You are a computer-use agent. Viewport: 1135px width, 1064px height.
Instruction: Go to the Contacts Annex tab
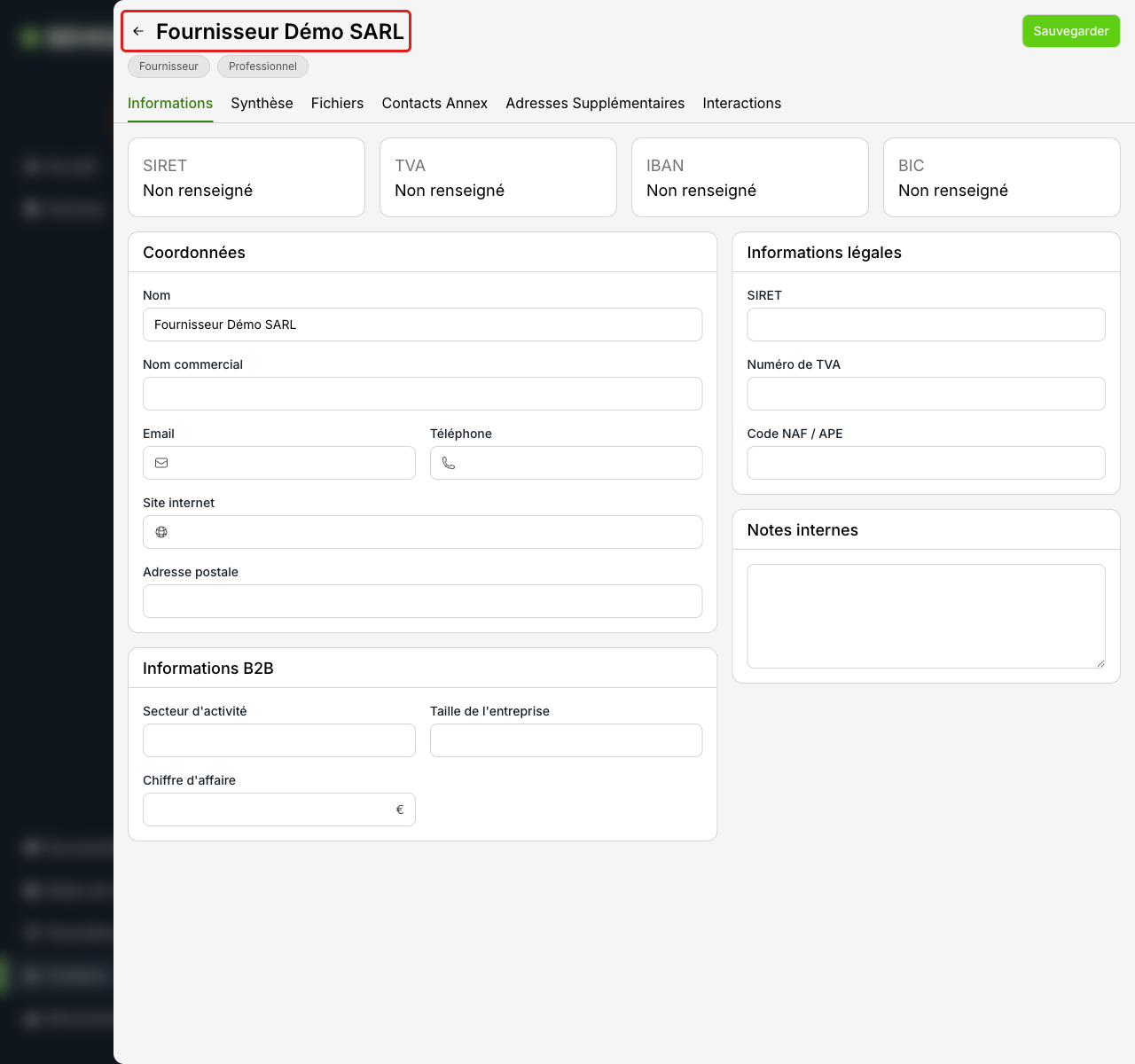(434, 104)
